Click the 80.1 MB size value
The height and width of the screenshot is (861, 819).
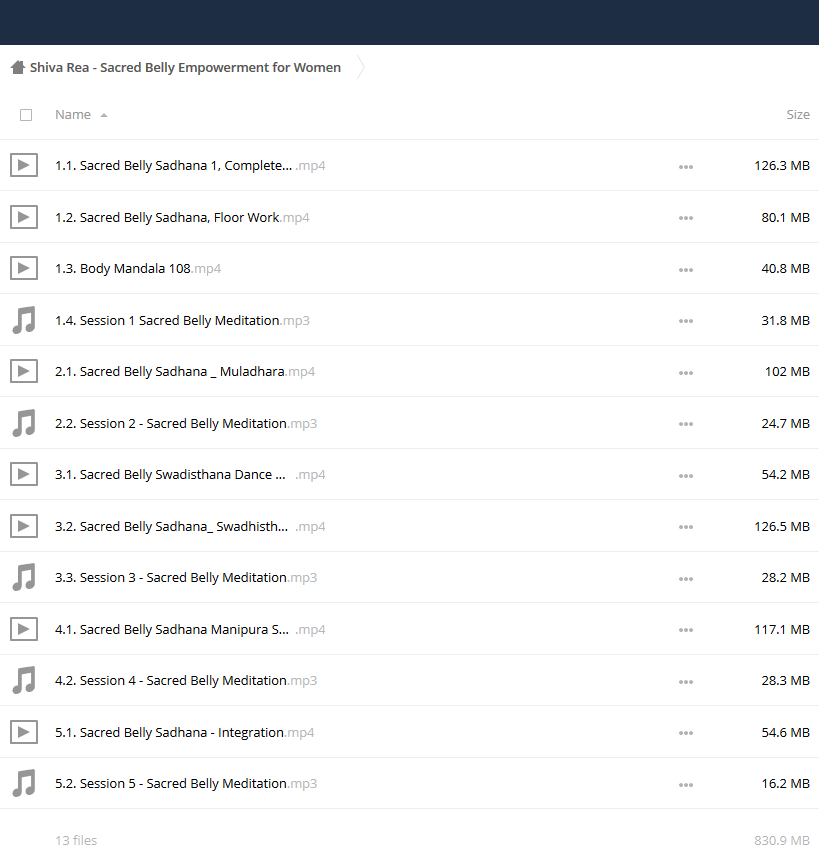point(786,217)
